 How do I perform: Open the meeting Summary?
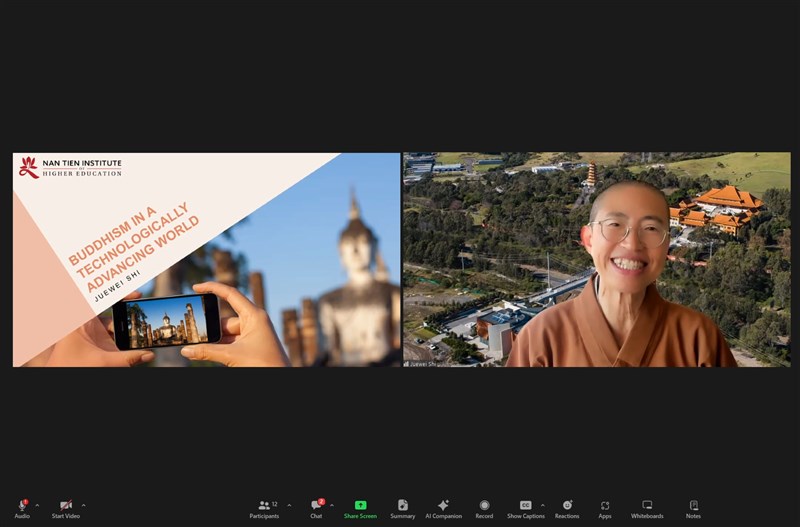tap(402, 506)
